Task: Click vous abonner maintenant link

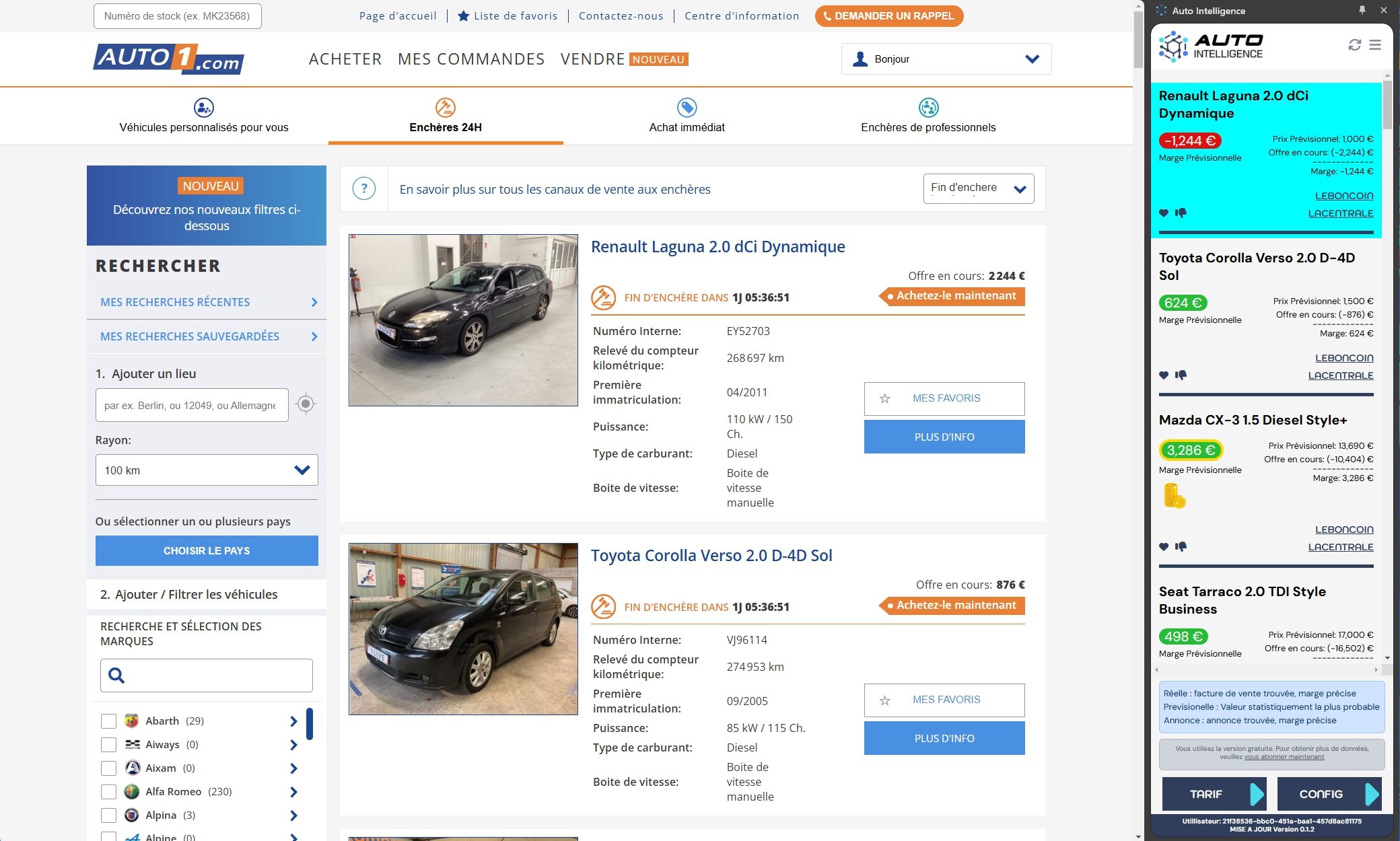Action: pyautogui.click(x=1284, y=757)
